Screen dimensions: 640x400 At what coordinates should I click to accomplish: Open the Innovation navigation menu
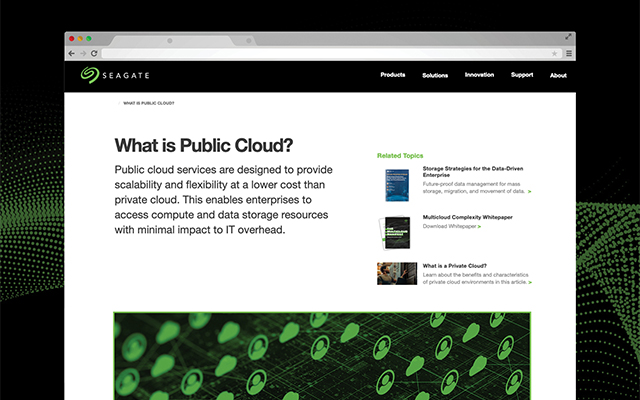[x=479, y=75]
